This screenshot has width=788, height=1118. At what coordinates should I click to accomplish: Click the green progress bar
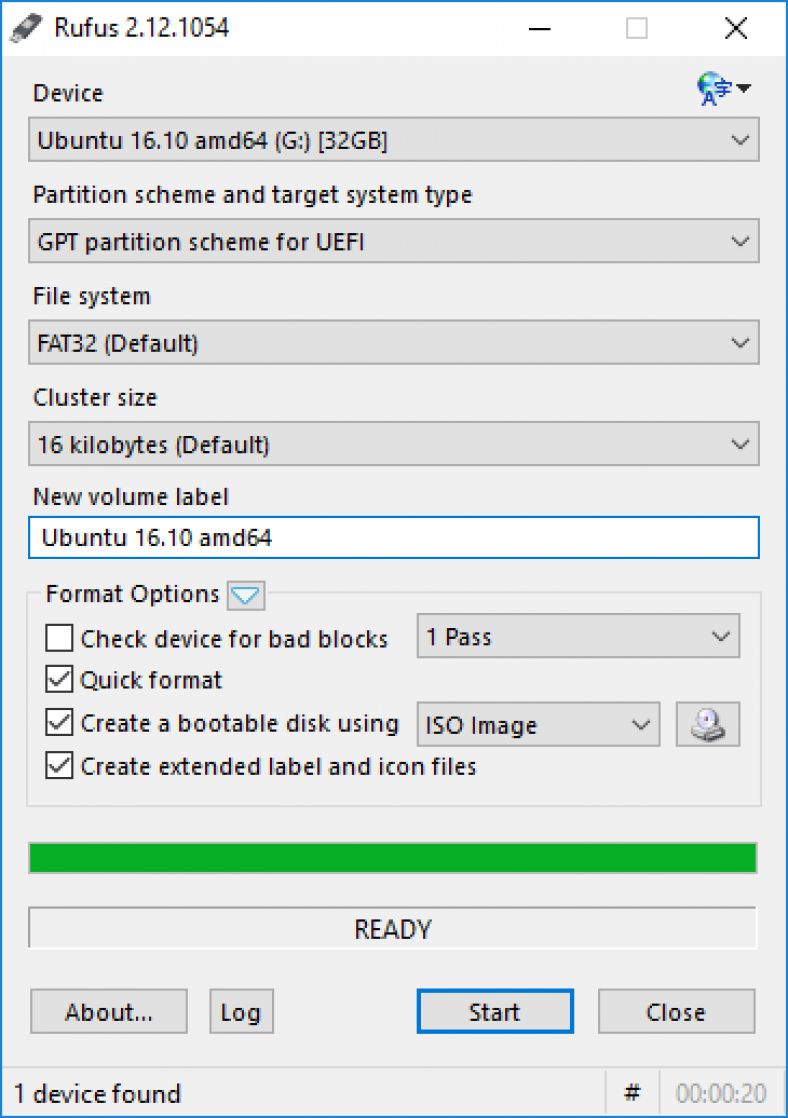[393, 858]
